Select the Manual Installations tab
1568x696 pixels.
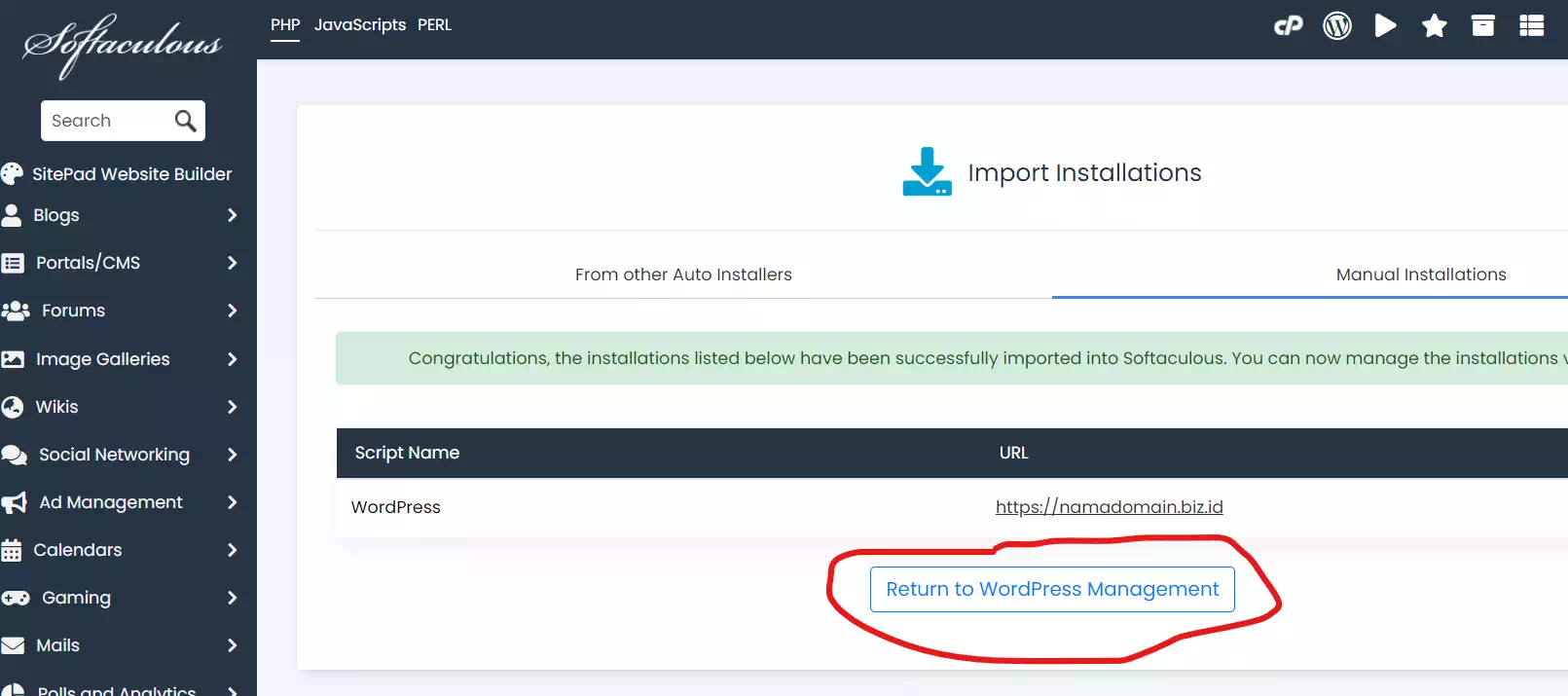point(1421,275)
